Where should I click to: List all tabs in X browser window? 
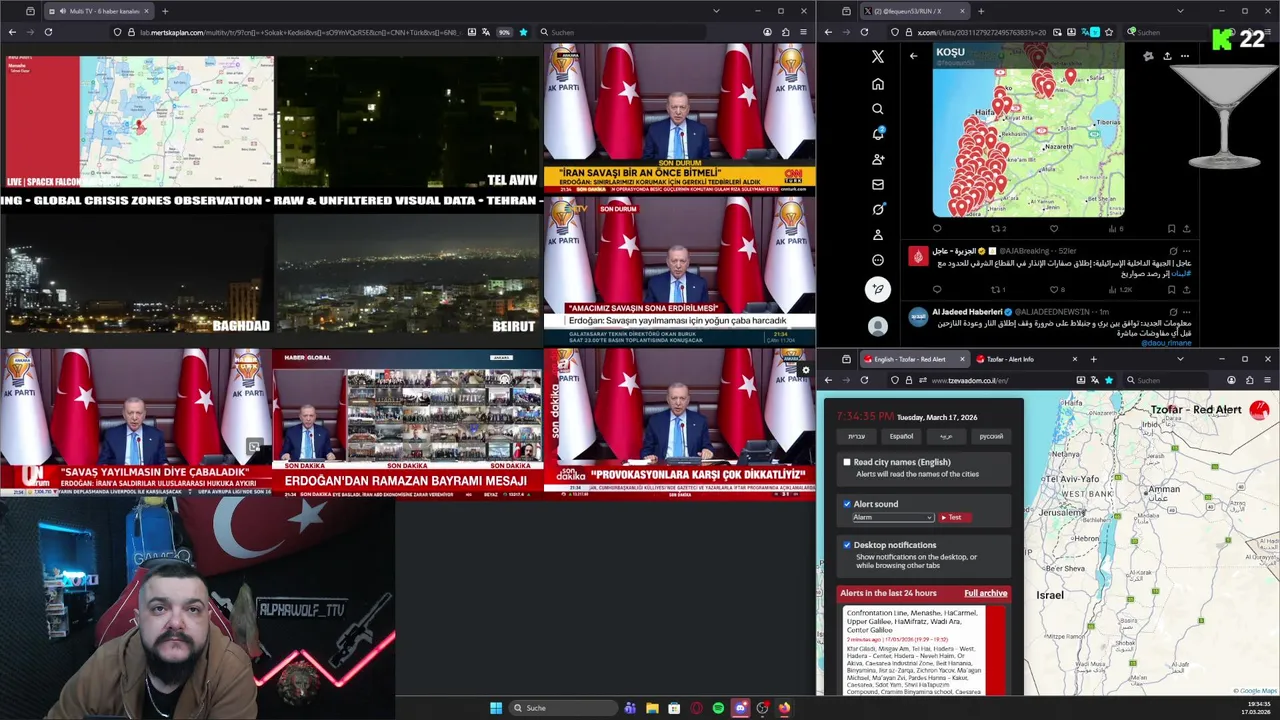point(1180,11)
